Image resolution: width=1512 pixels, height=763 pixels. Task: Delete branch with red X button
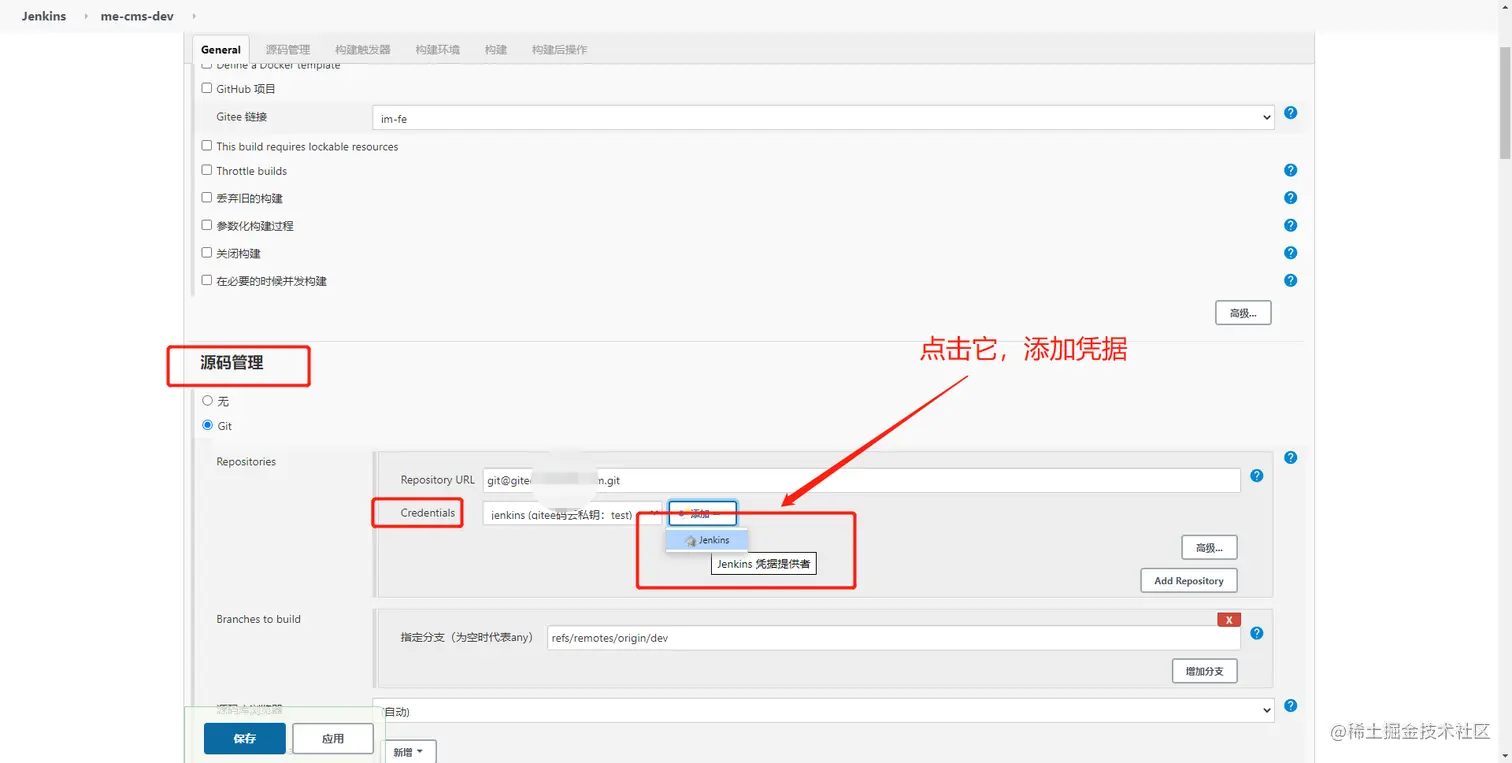pos(1229,619)
